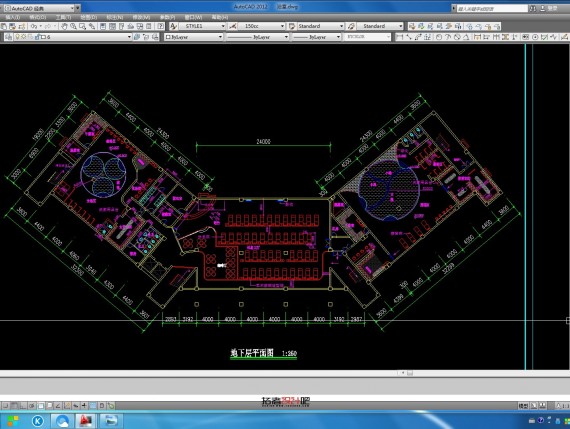This screenshot has width=570, height=429.
Task: Open the Help question mark icon
Action: 160,26
